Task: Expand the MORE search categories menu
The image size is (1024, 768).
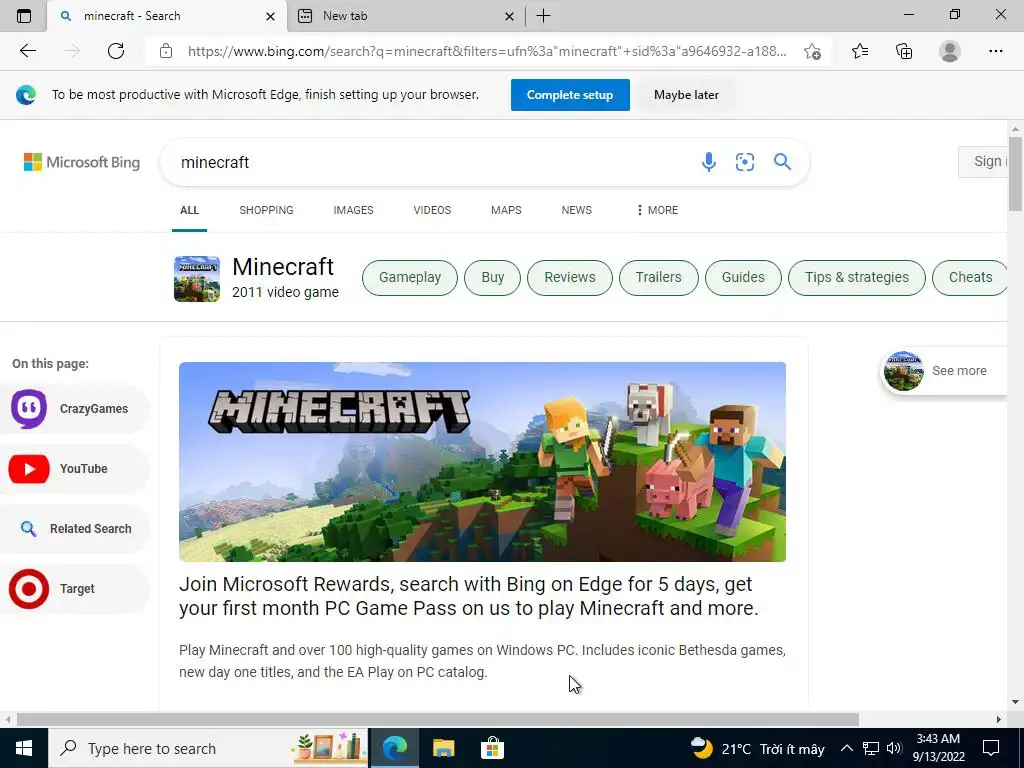Action: click(657, 210)
